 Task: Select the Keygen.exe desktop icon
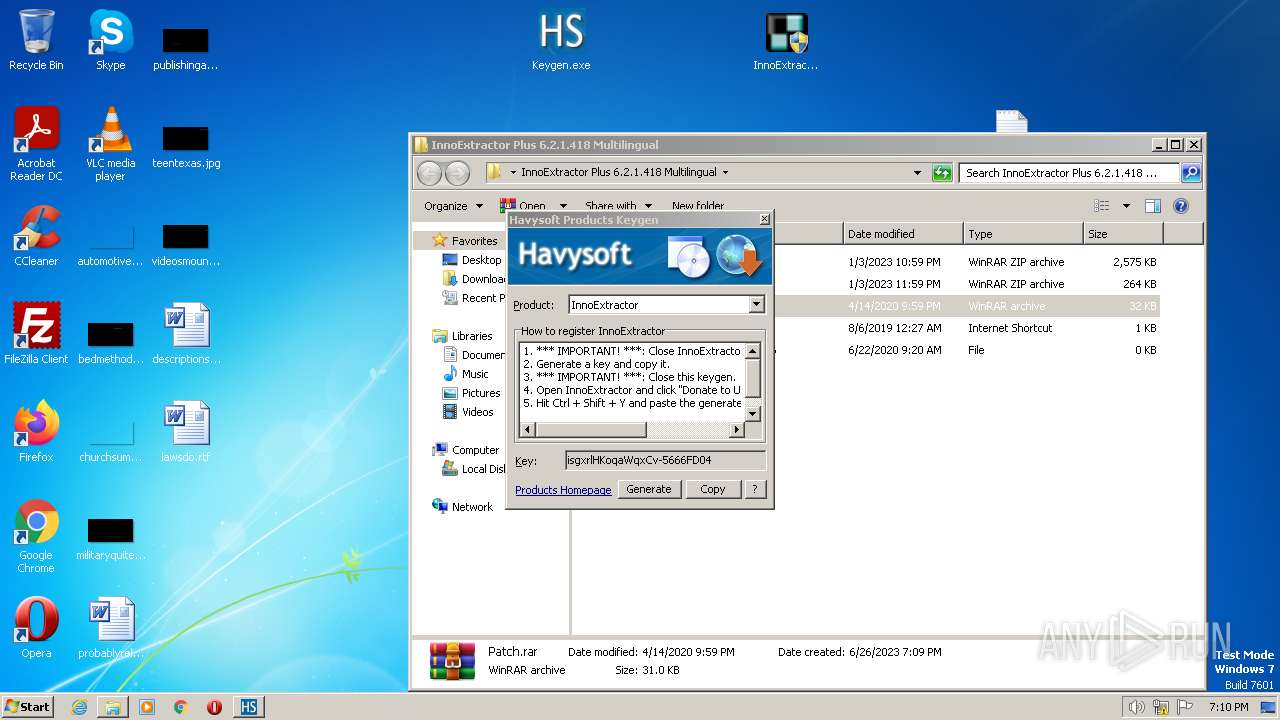561,40
